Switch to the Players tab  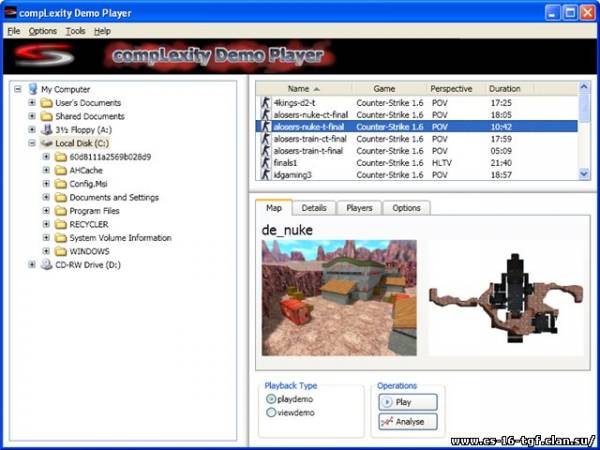coord(359,208)
